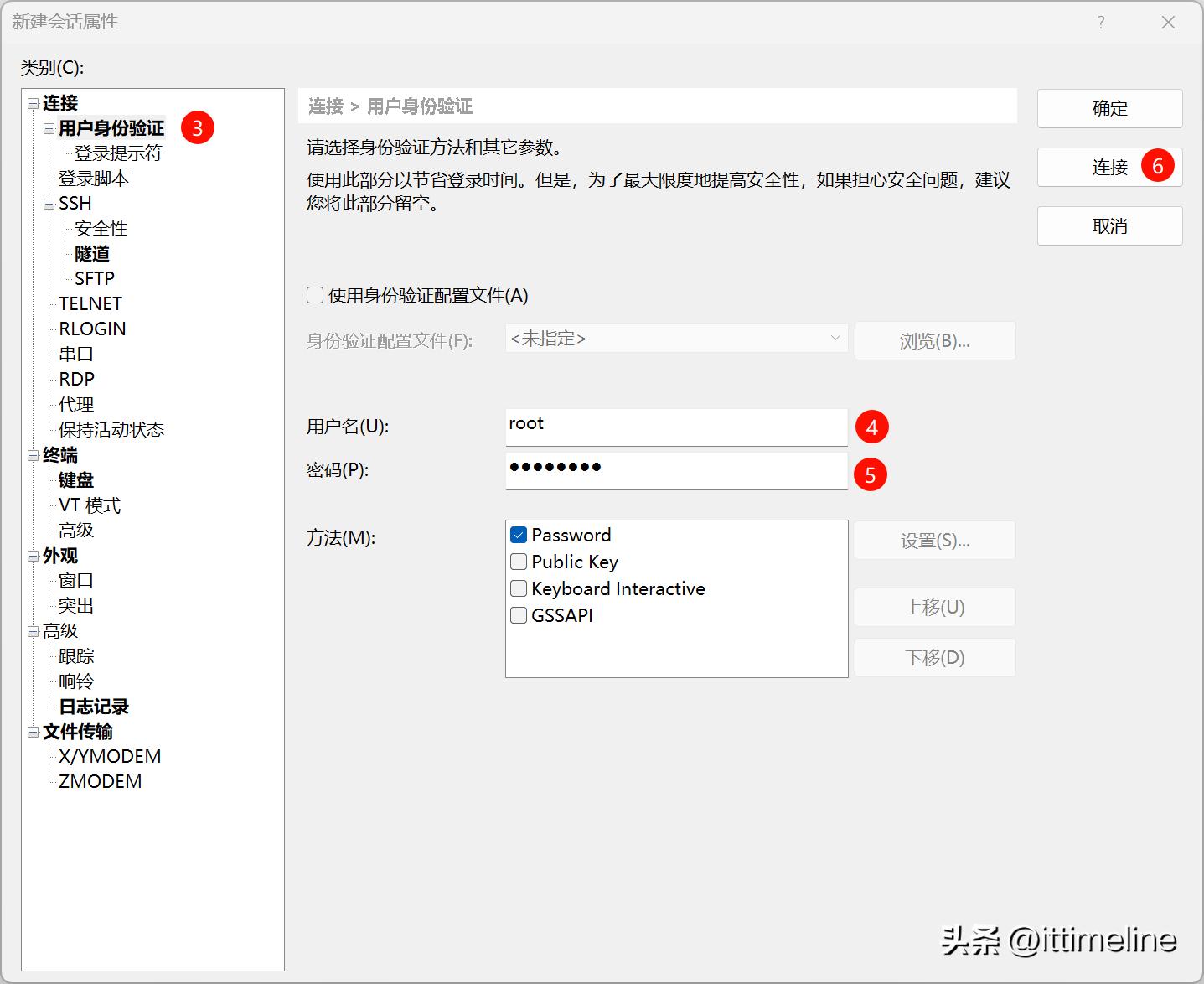This screenshot has width=1204, height=984.
Task: Check the Public Key method
Action: pyautogui.click(x=519, y=562)
